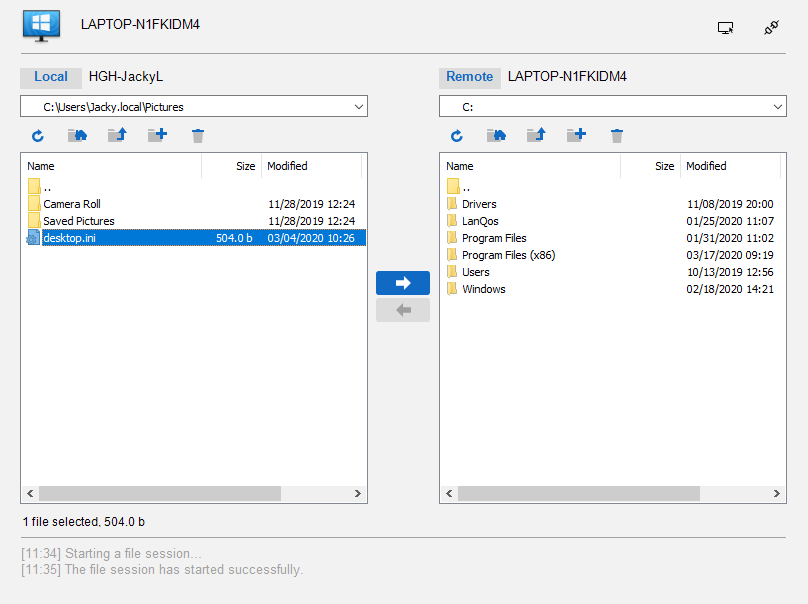Sort Remote list by Name column

click(x=531, y=166)
